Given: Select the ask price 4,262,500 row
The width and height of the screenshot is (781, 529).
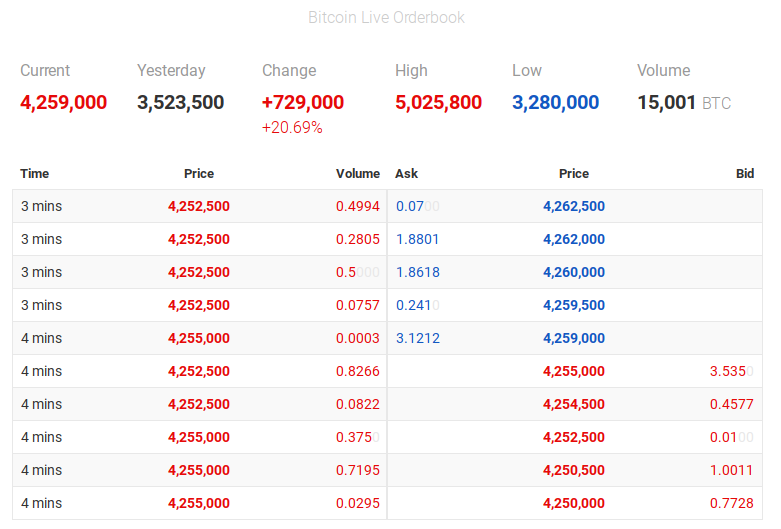Looking at the screenshot, I should [573, 207].
